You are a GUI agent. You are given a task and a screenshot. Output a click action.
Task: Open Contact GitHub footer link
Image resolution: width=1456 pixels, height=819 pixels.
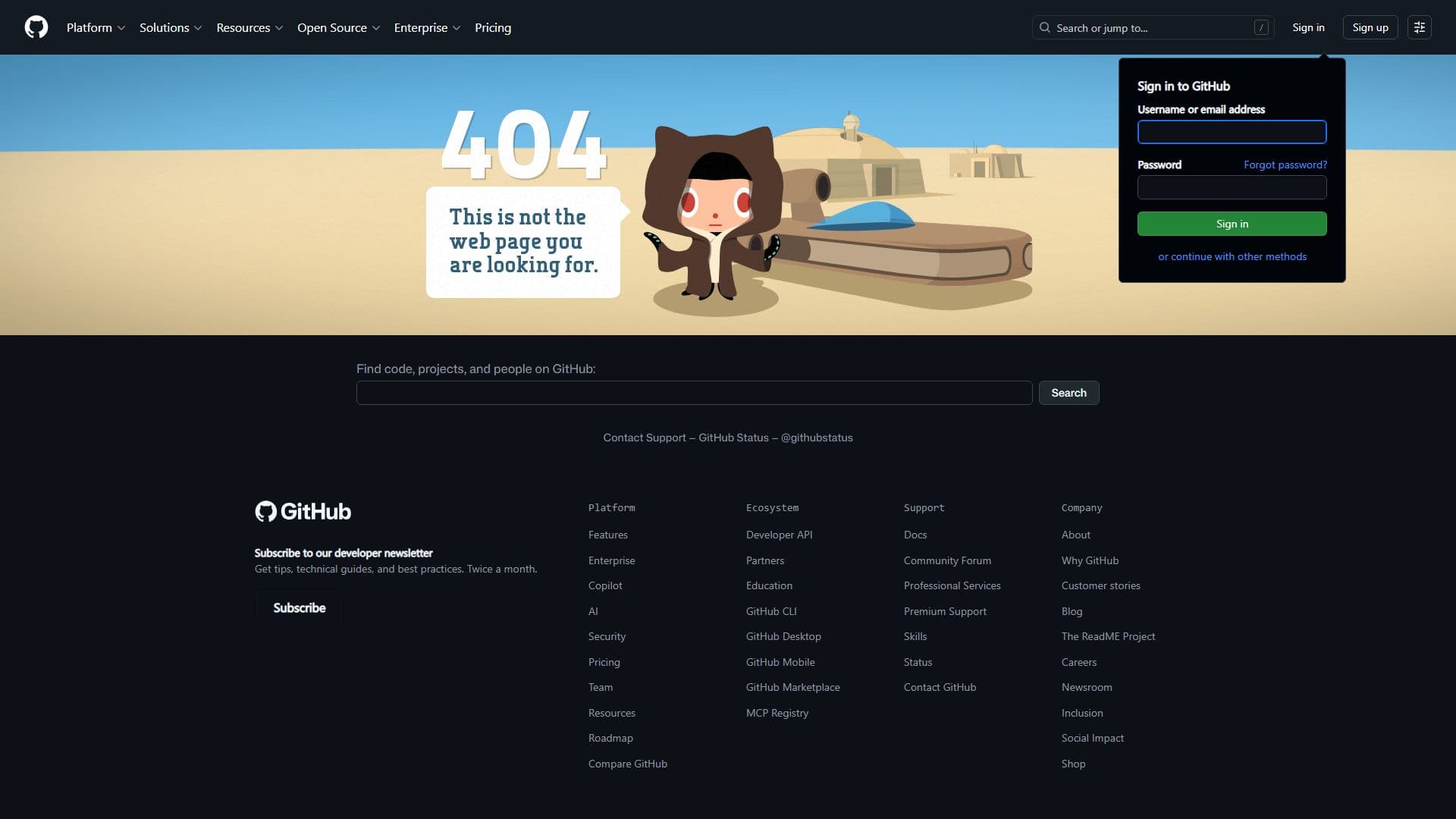[x=940, y=687]
